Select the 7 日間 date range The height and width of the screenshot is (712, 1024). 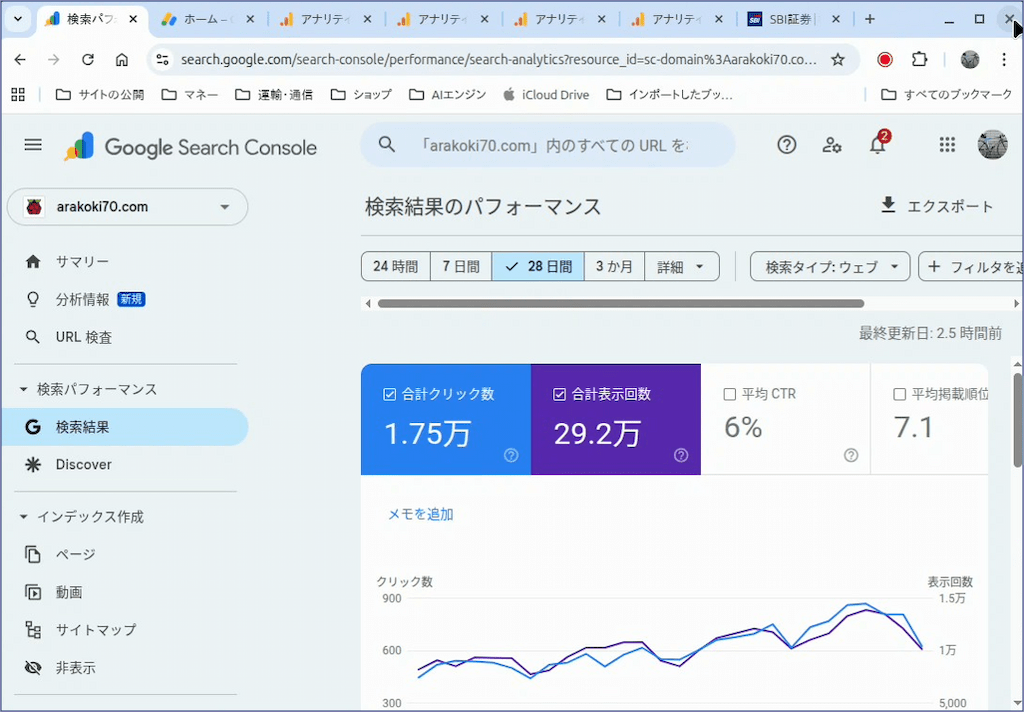461,267
